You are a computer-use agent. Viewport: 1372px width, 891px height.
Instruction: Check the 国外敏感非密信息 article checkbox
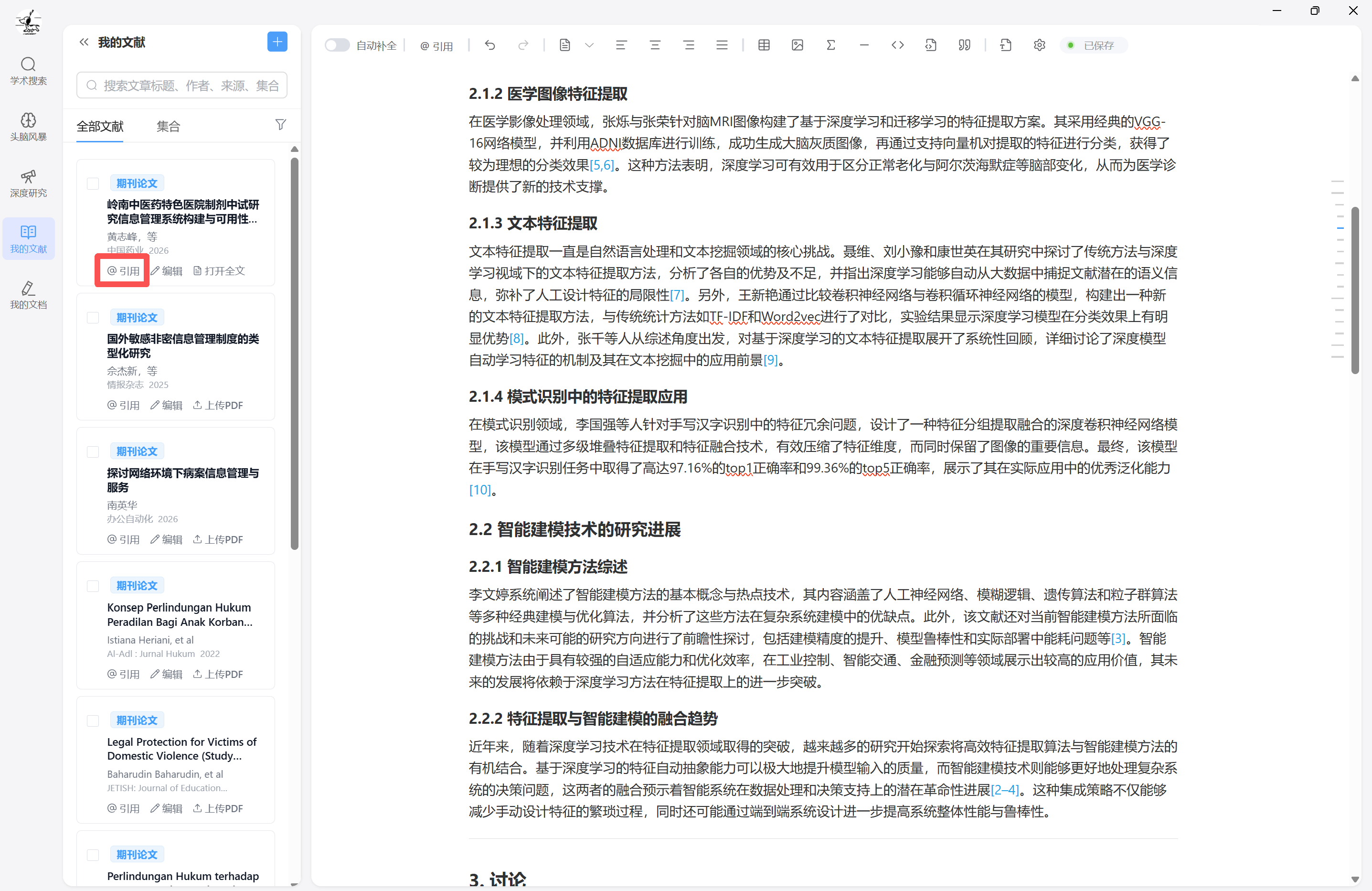[x=93, y=318]
